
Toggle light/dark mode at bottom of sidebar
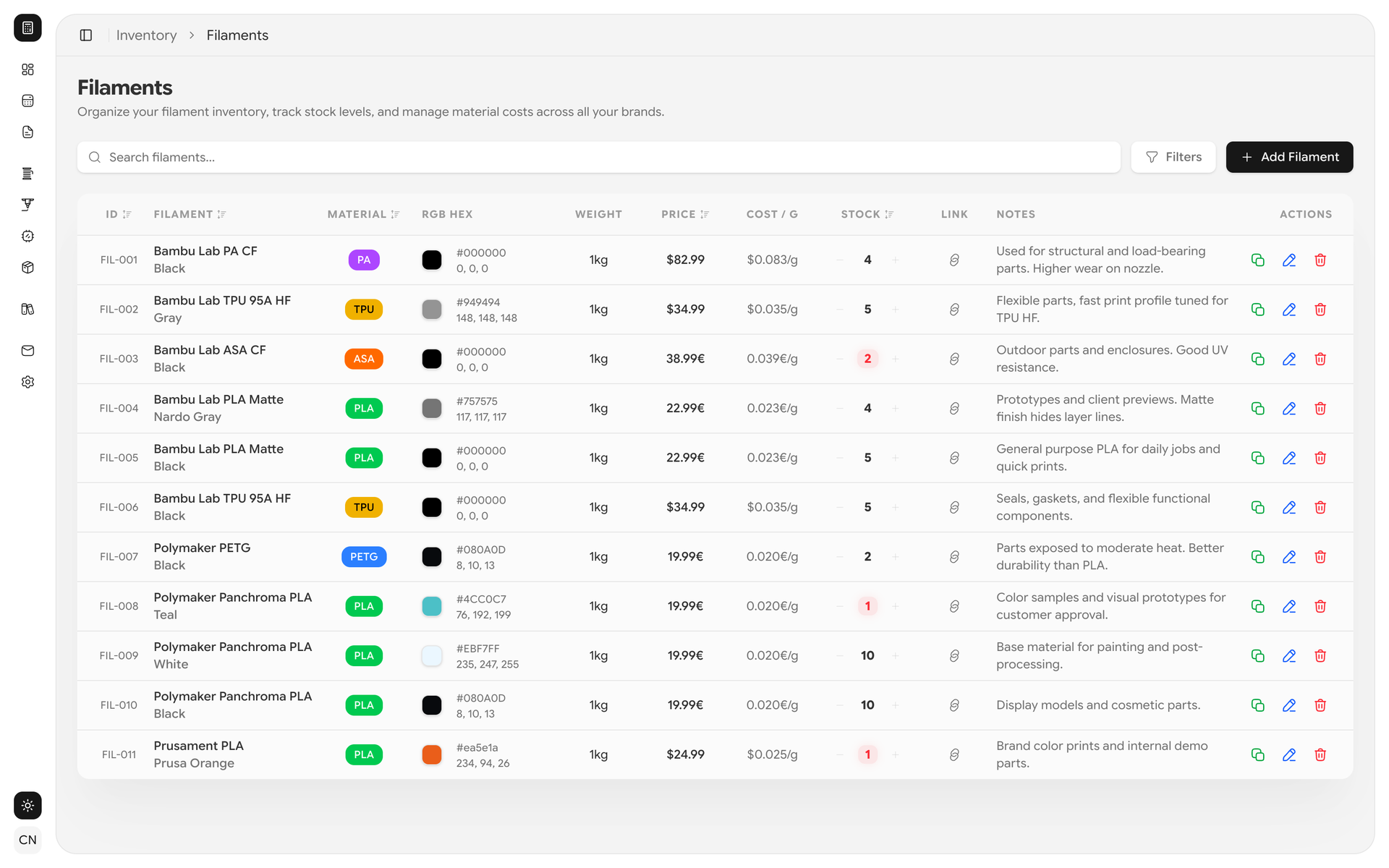click(27, 805)
